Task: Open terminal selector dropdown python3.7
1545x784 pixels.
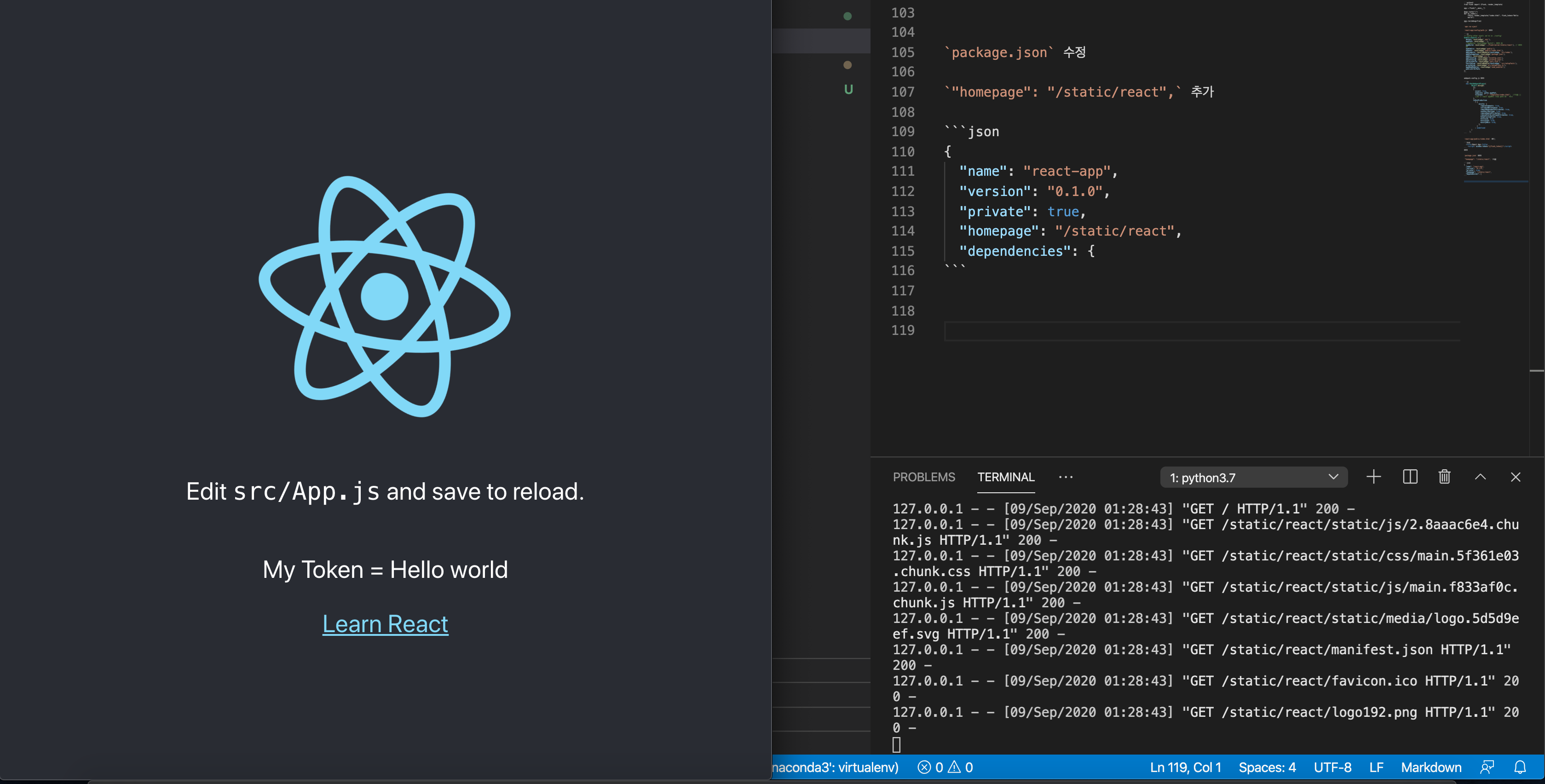Action: 1253,478
